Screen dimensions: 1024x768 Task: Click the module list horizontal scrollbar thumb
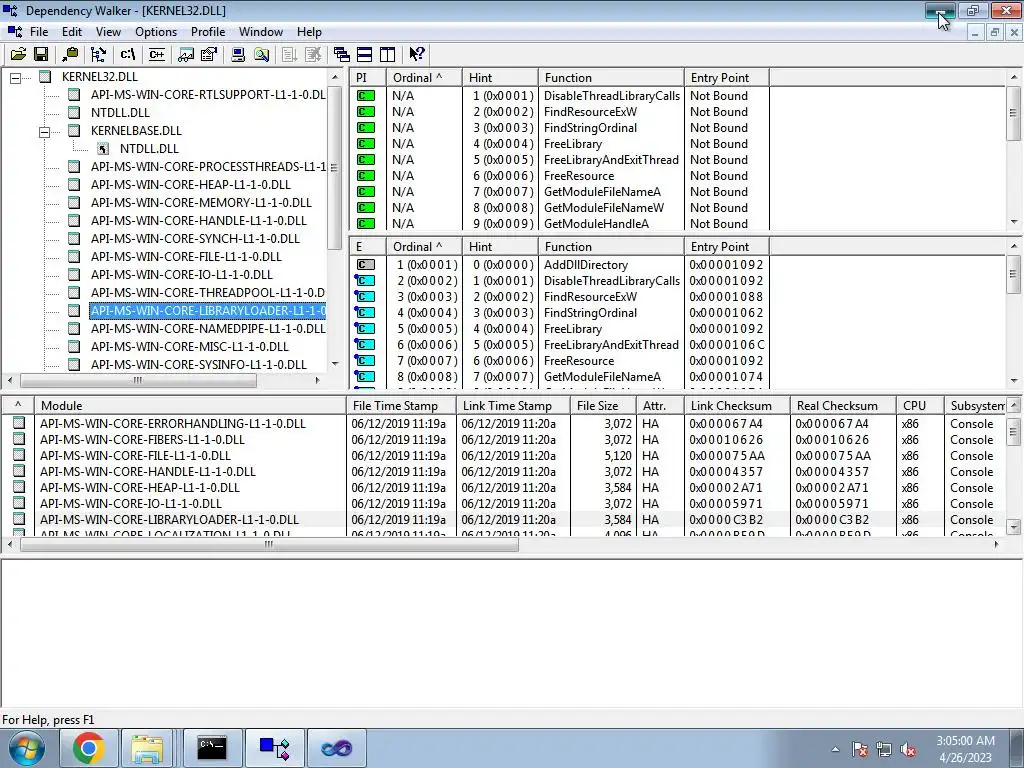269,544
